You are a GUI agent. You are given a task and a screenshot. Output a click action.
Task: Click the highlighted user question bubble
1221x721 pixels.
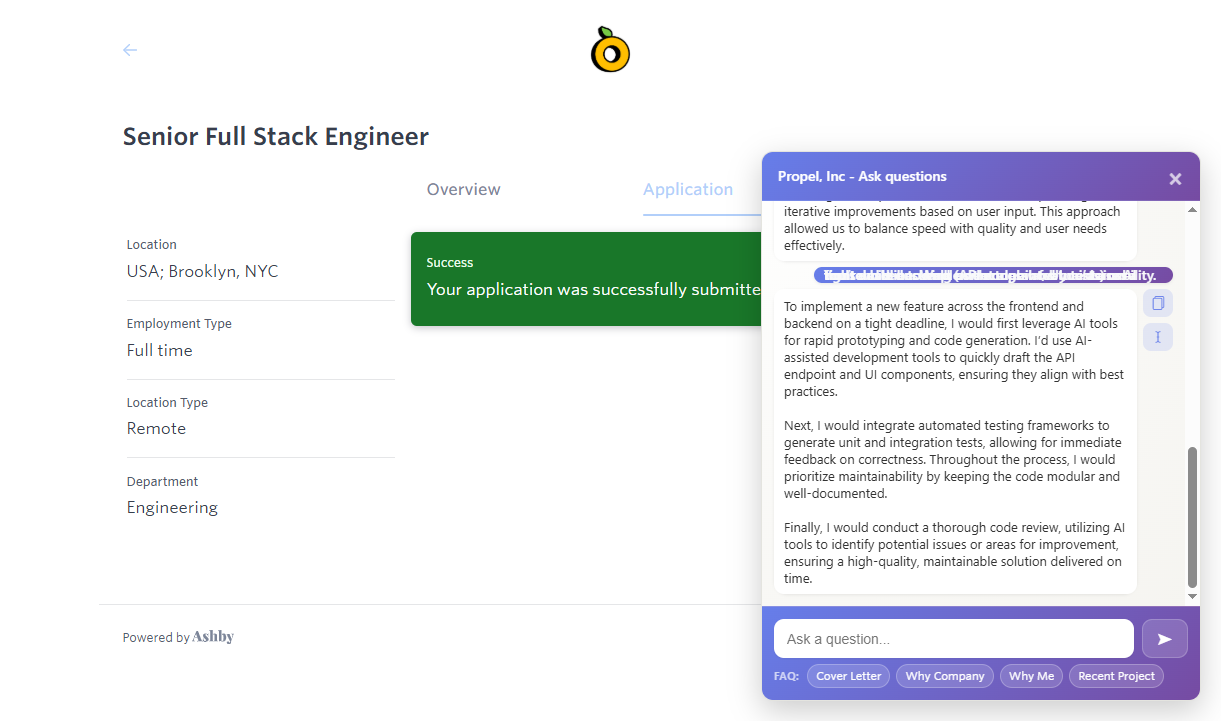(x=993, y=275)
